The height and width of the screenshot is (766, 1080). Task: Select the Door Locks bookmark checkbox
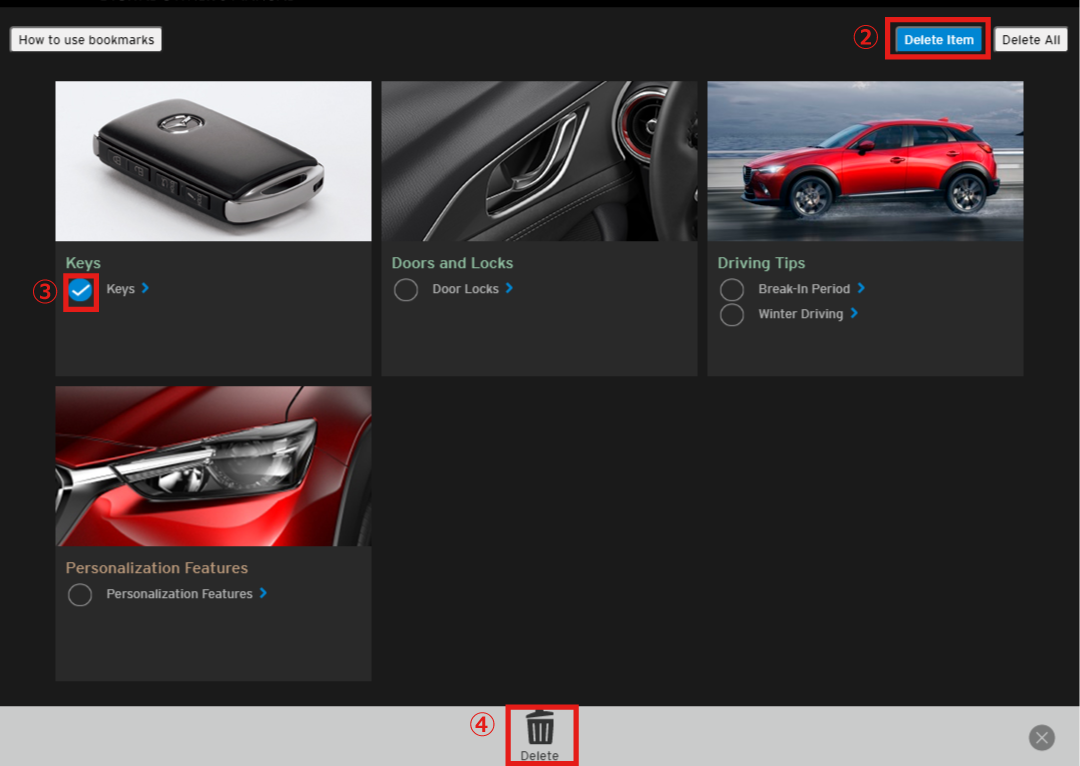pos(406,290)
